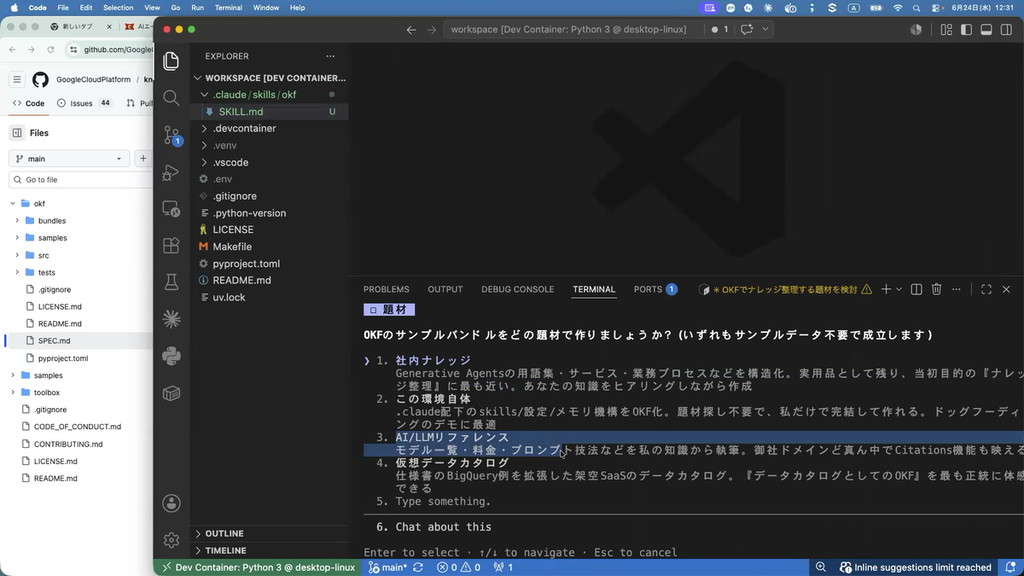The image size is (1024, 576).
Task: Toggle primary side bar visibility
Action: pos(967,29)
